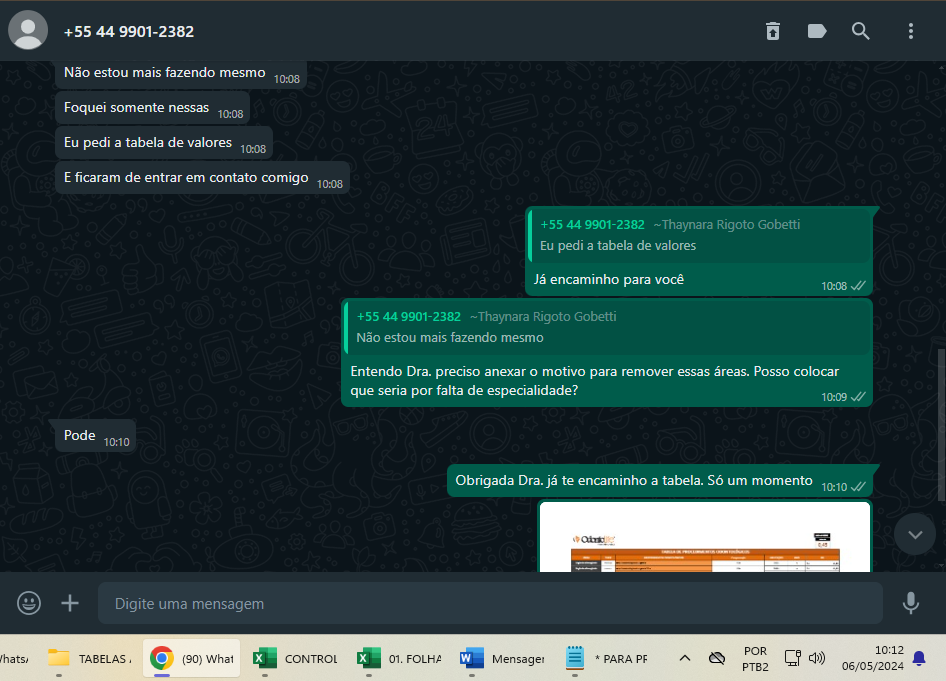The image size is (946, 681).
Task: Switch to Chrome WhatsApp taskbar item
Action: pyautogui.click(x=192, y=658)
